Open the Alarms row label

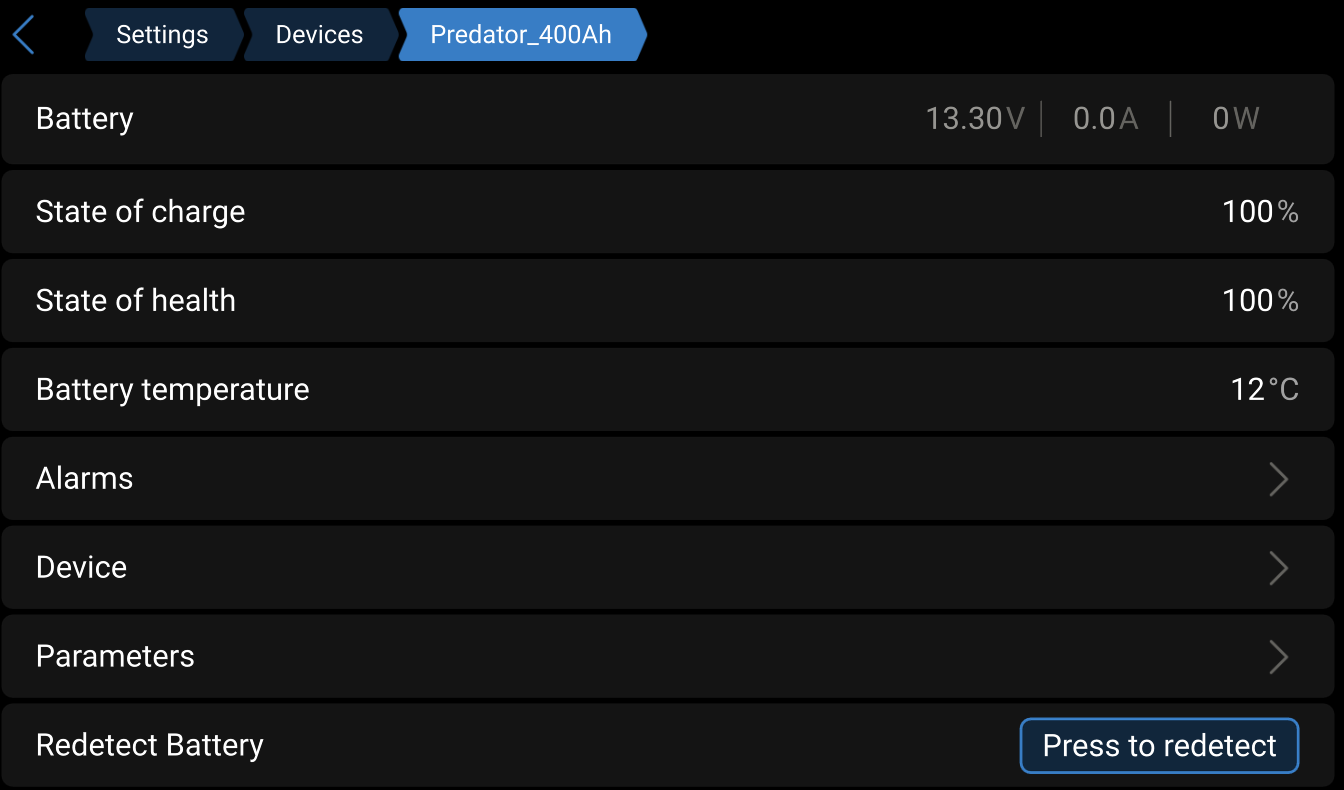click(x=85, y=479)
